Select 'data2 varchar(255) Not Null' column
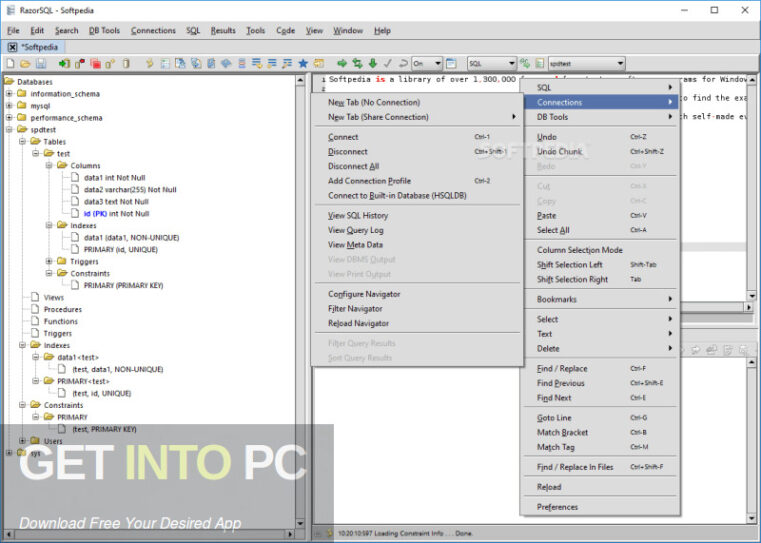761x543 pixels. (x=130, y=190)
